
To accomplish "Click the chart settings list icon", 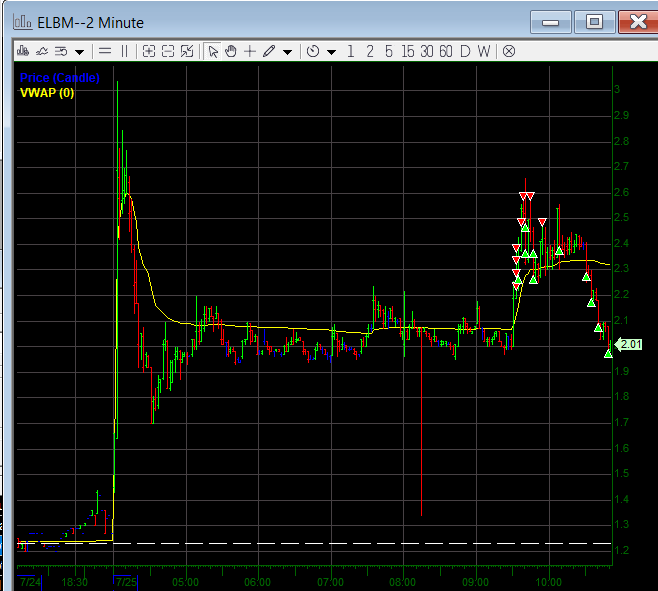I will click(61, 51).
